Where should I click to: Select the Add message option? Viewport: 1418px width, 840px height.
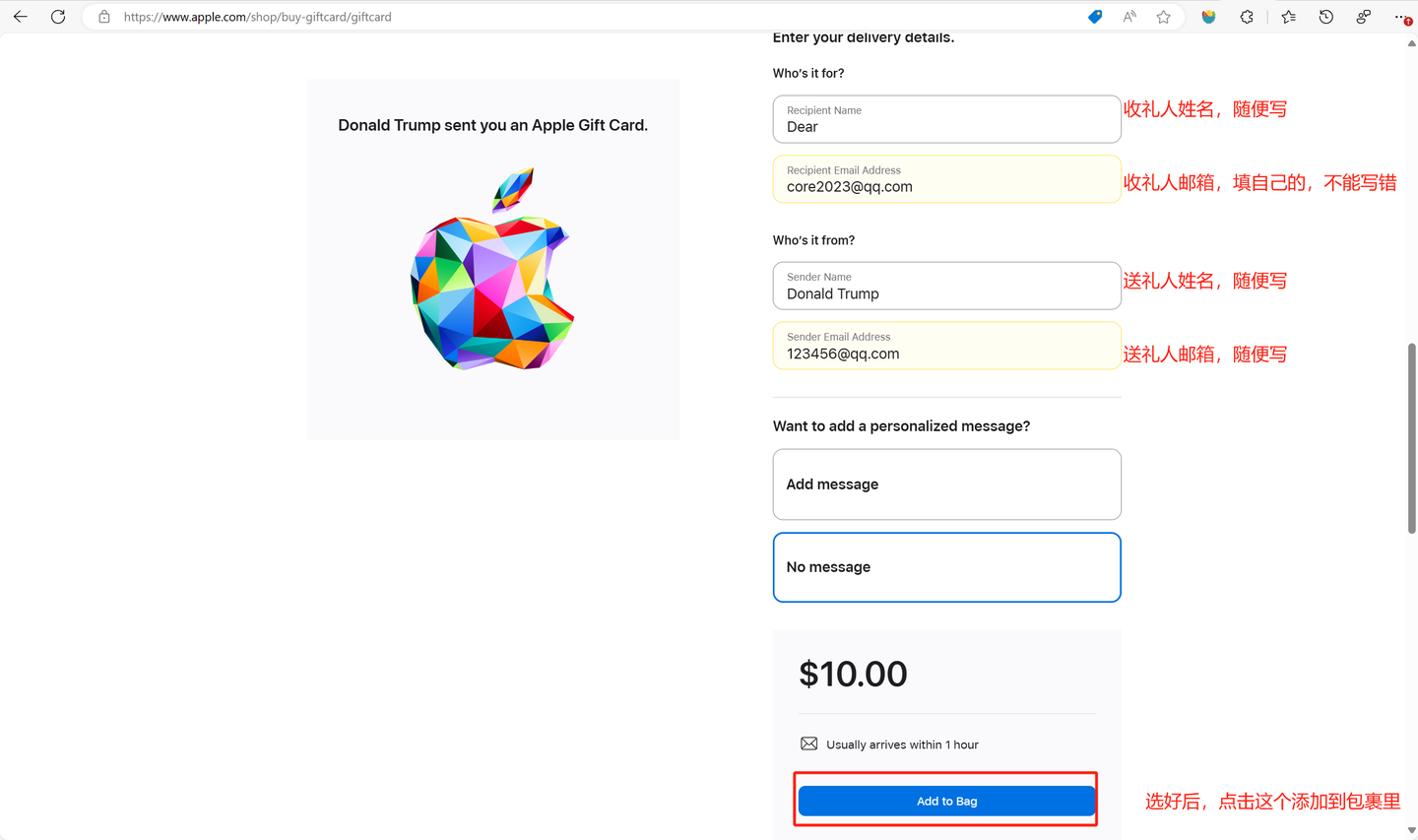[x=946, y=485]
